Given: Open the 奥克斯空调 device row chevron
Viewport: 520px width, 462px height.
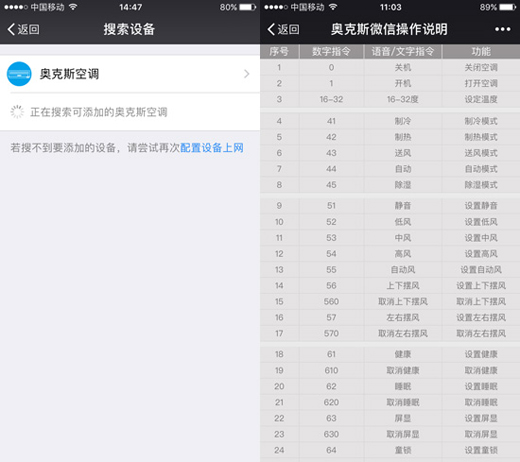Looking at the screenshot, I should click(246, 74).
